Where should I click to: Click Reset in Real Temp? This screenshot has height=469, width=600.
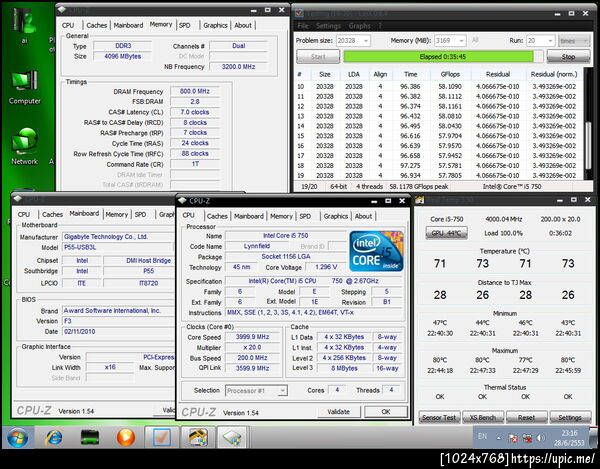pos(526,417)
